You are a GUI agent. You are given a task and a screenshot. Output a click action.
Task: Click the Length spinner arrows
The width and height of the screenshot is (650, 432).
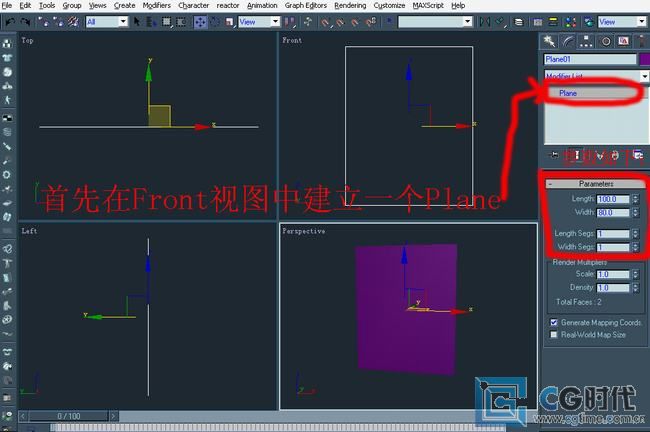point(635,199)
